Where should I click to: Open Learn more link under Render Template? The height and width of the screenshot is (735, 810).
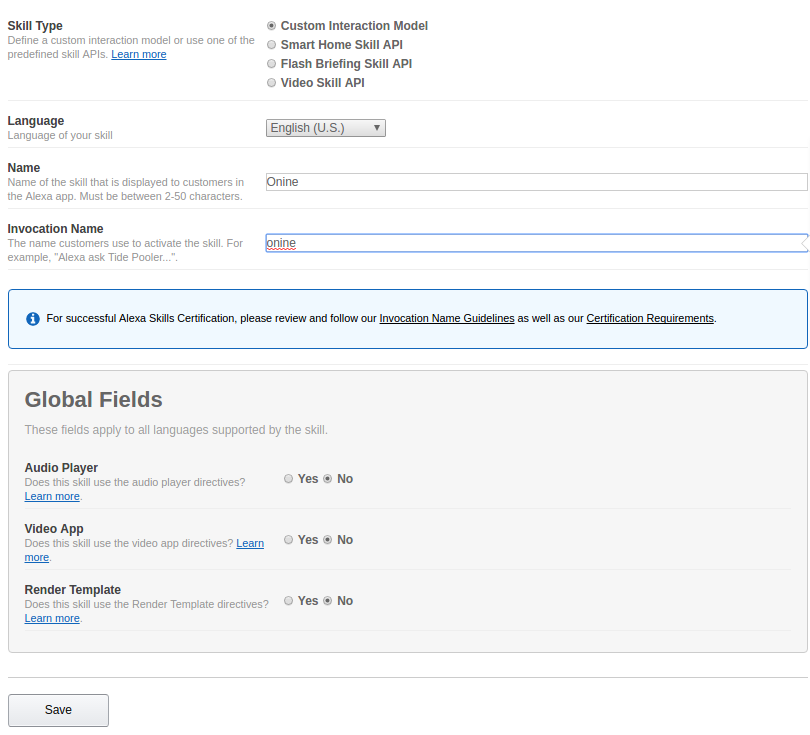52,618
